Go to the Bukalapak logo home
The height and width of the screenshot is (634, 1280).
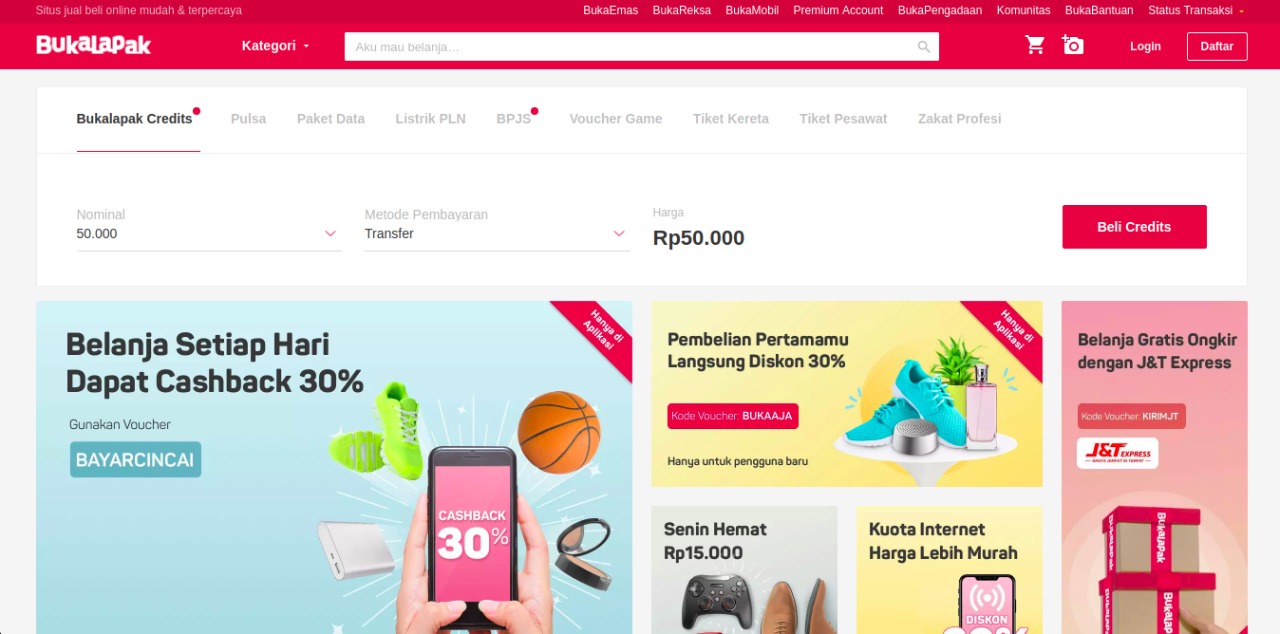point(93,45)
